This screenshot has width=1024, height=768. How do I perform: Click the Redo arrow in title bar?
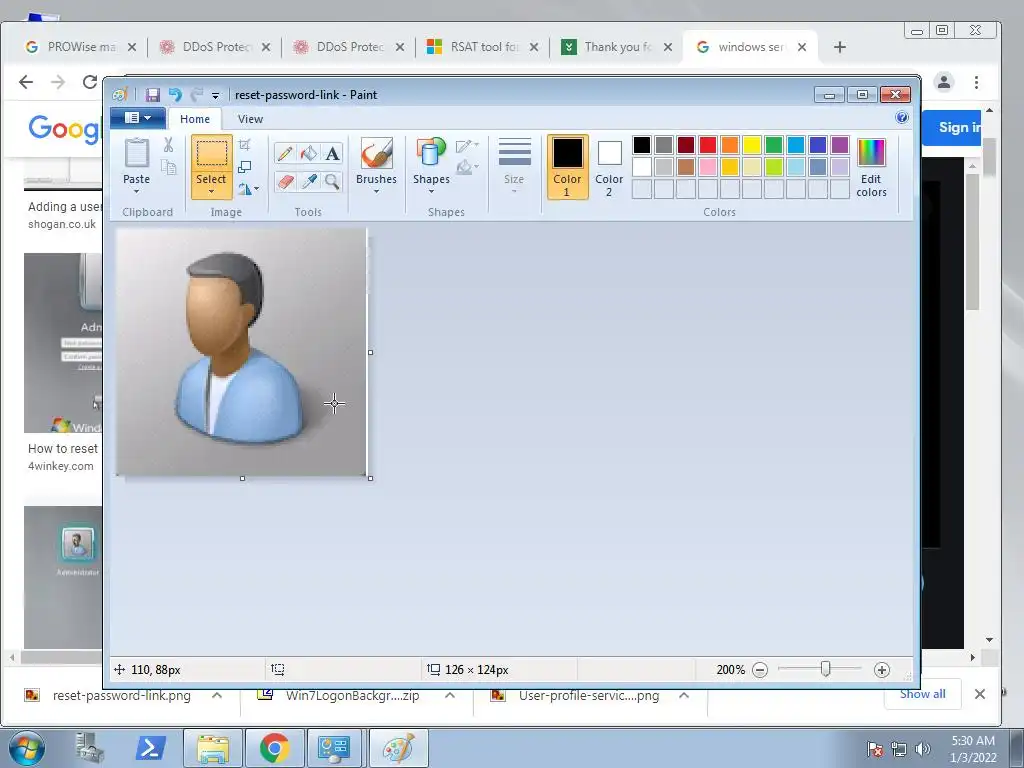[197, 95]
